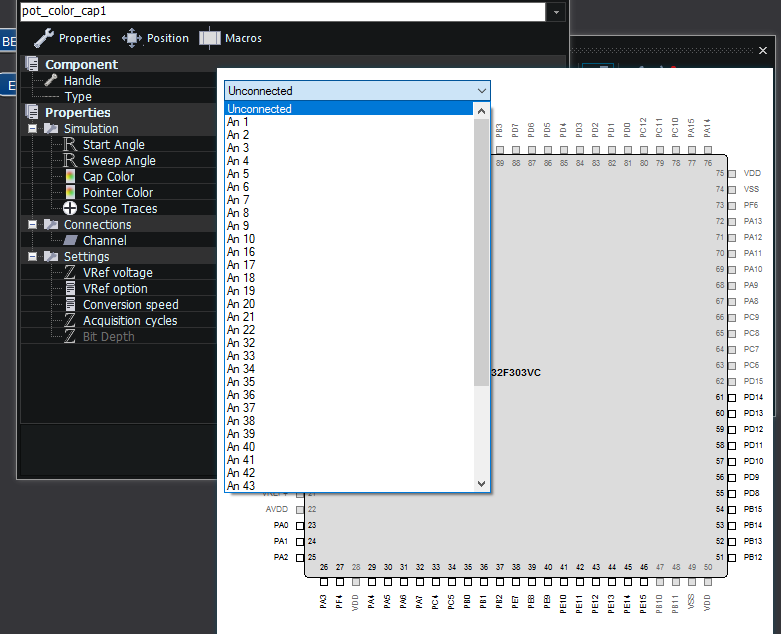Image resolution: width=781 pixels, height=634 pixels.
Task: Select the VRef option property icon
Action: tap(70, 289)
